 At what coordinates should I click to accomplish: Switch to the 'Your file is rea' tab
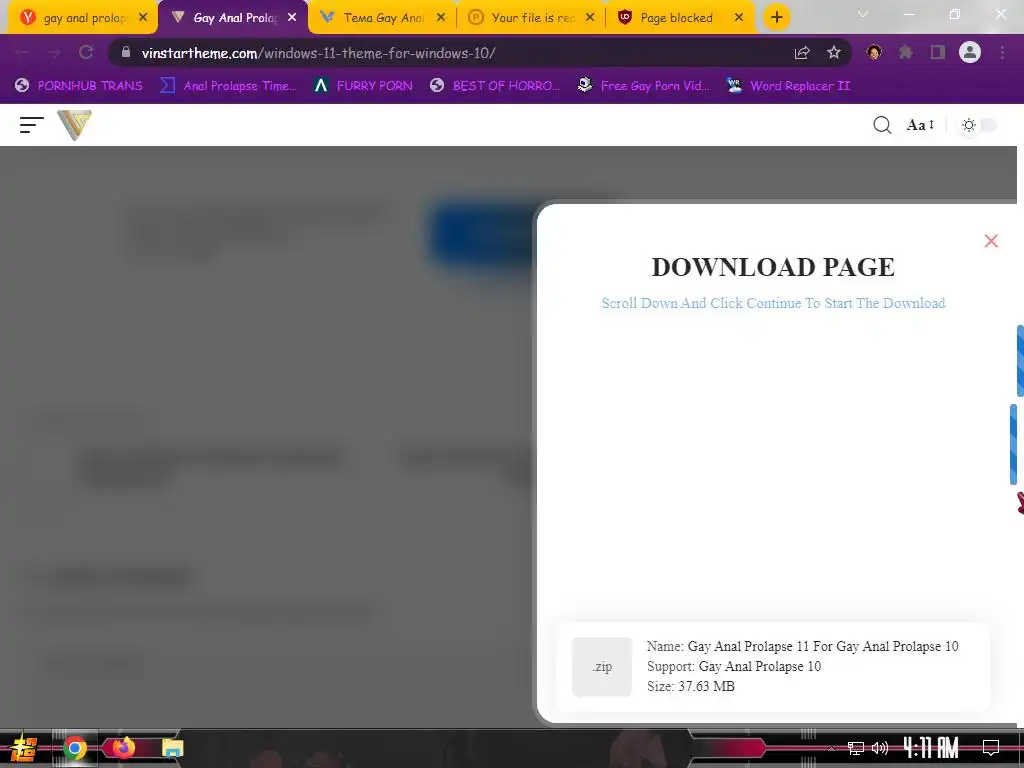coord(532,18)
